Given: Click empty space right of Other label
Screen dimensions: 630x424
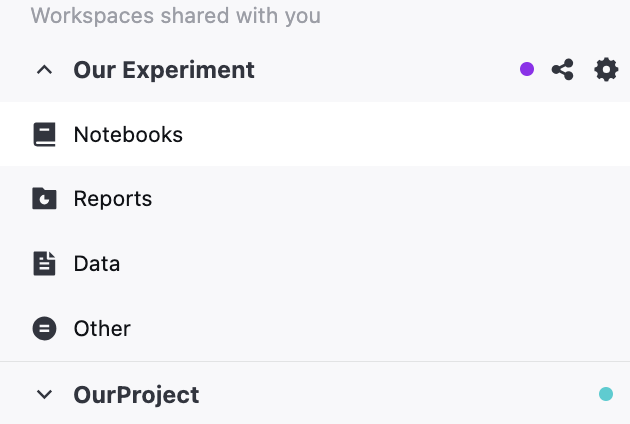Looking at the screenshot, I should [400, 328].
